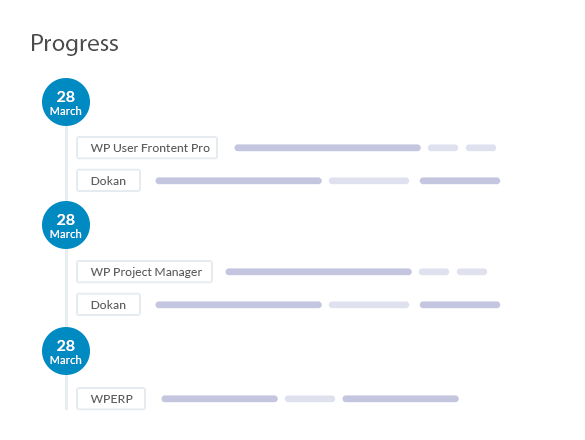This screenshot has width=585, height=440.
Task: Click the long dark bar beside second Dokan
Action: 238,305
